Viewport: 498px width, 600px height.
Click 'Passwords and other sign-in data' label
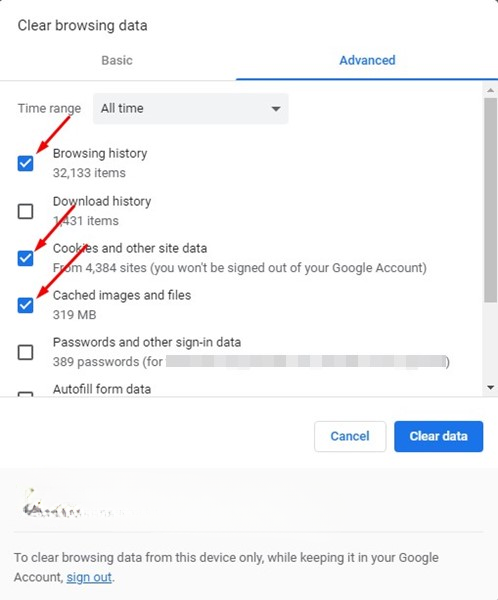click(x=147, y=342)
